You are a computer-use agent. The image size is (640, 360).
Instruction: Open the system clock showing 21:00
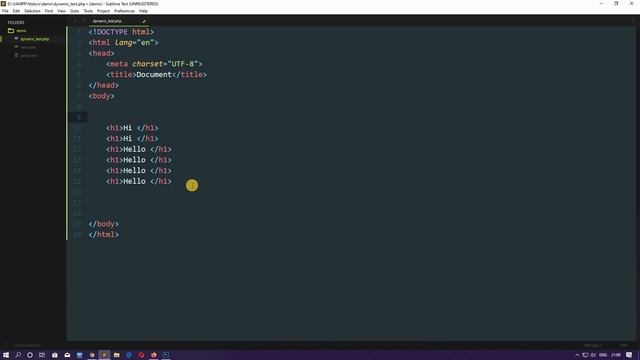click(x=616, y=355)
